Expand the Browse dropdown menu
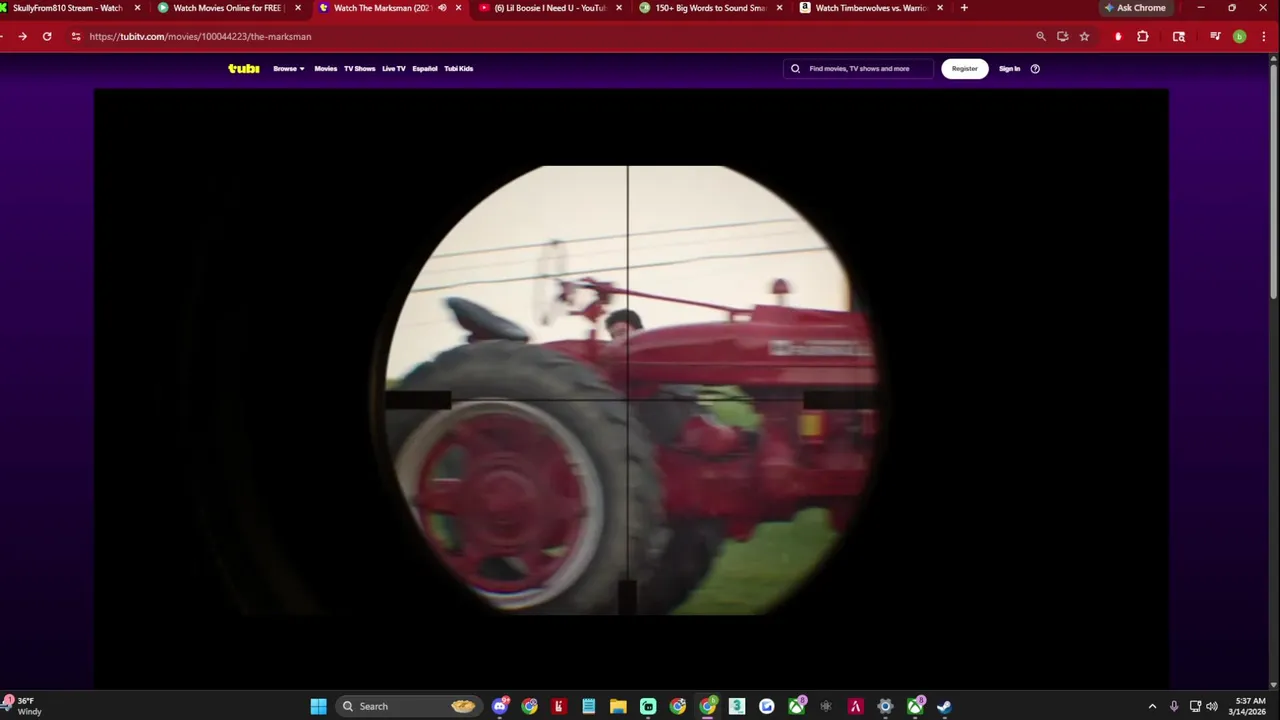Screen dimensions: 1280x720 pyautogui.click(x=289, y=69)
